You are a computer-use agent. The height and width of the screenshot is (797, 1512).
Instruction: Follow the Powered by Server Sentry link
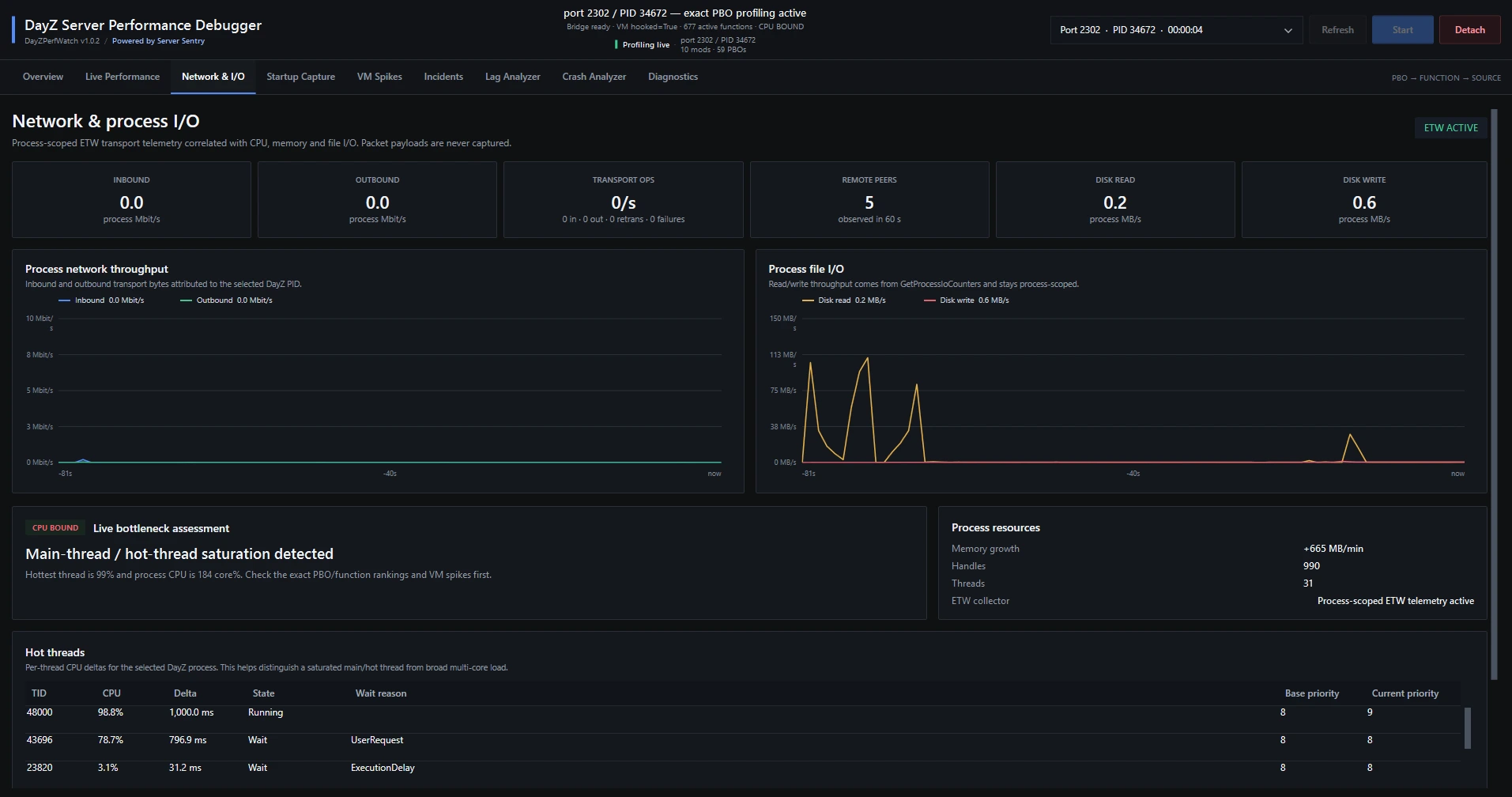(x=158, y=41)
